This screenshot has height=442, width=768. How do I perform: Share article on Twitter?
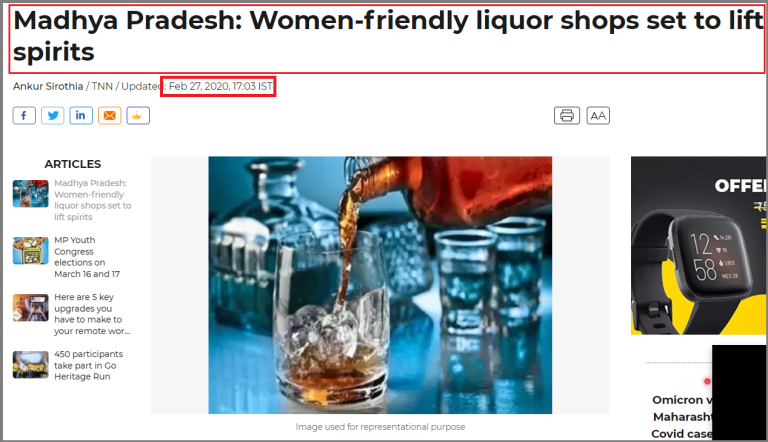coord(52,116)
